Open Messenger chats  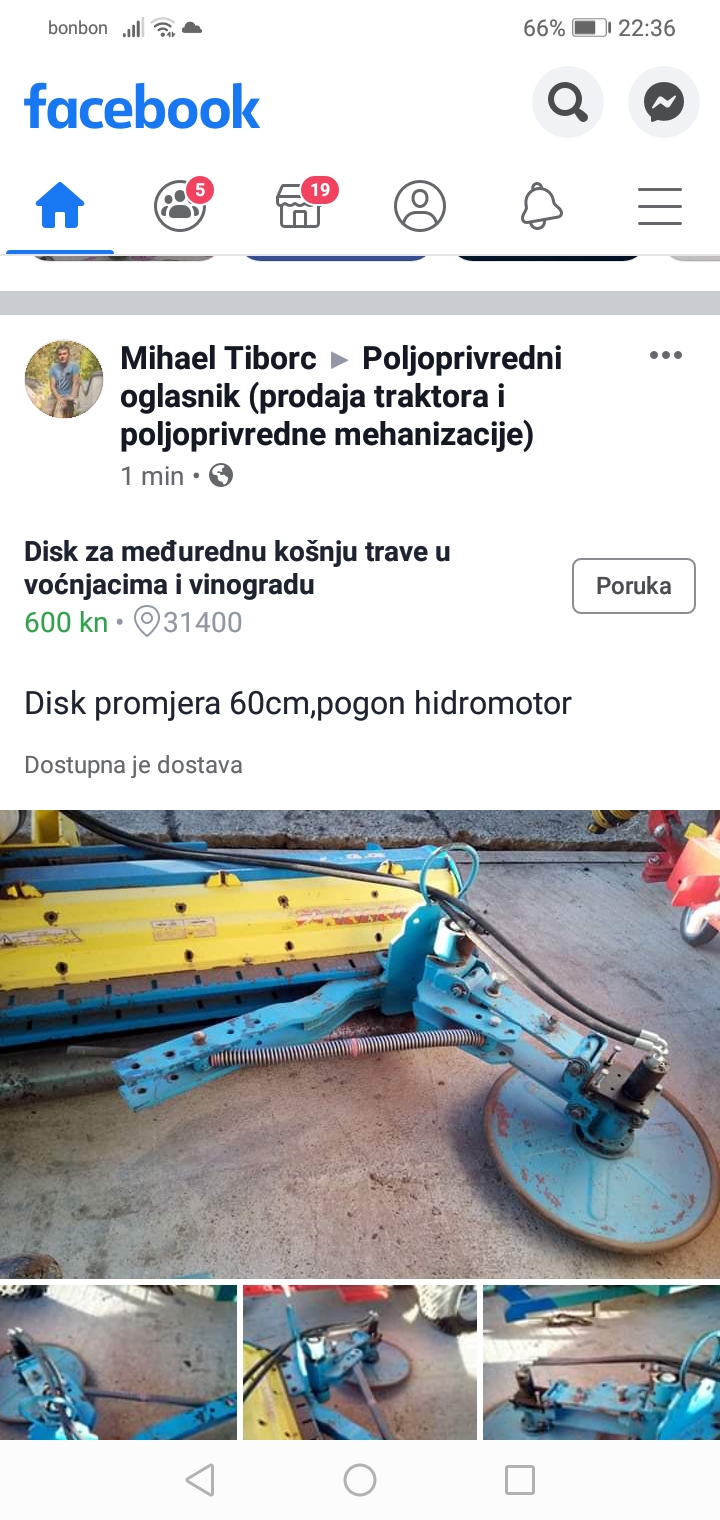[664, 102]
